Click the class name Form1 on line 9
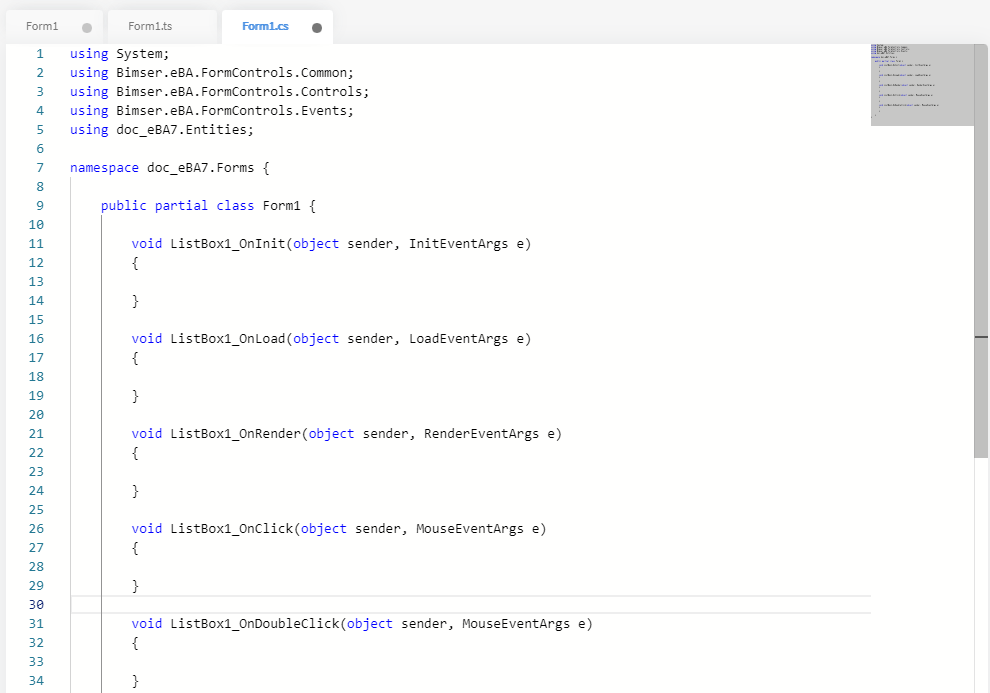Image resolution: width=990 pixels, height=693 pixels. tap(282, 205)
